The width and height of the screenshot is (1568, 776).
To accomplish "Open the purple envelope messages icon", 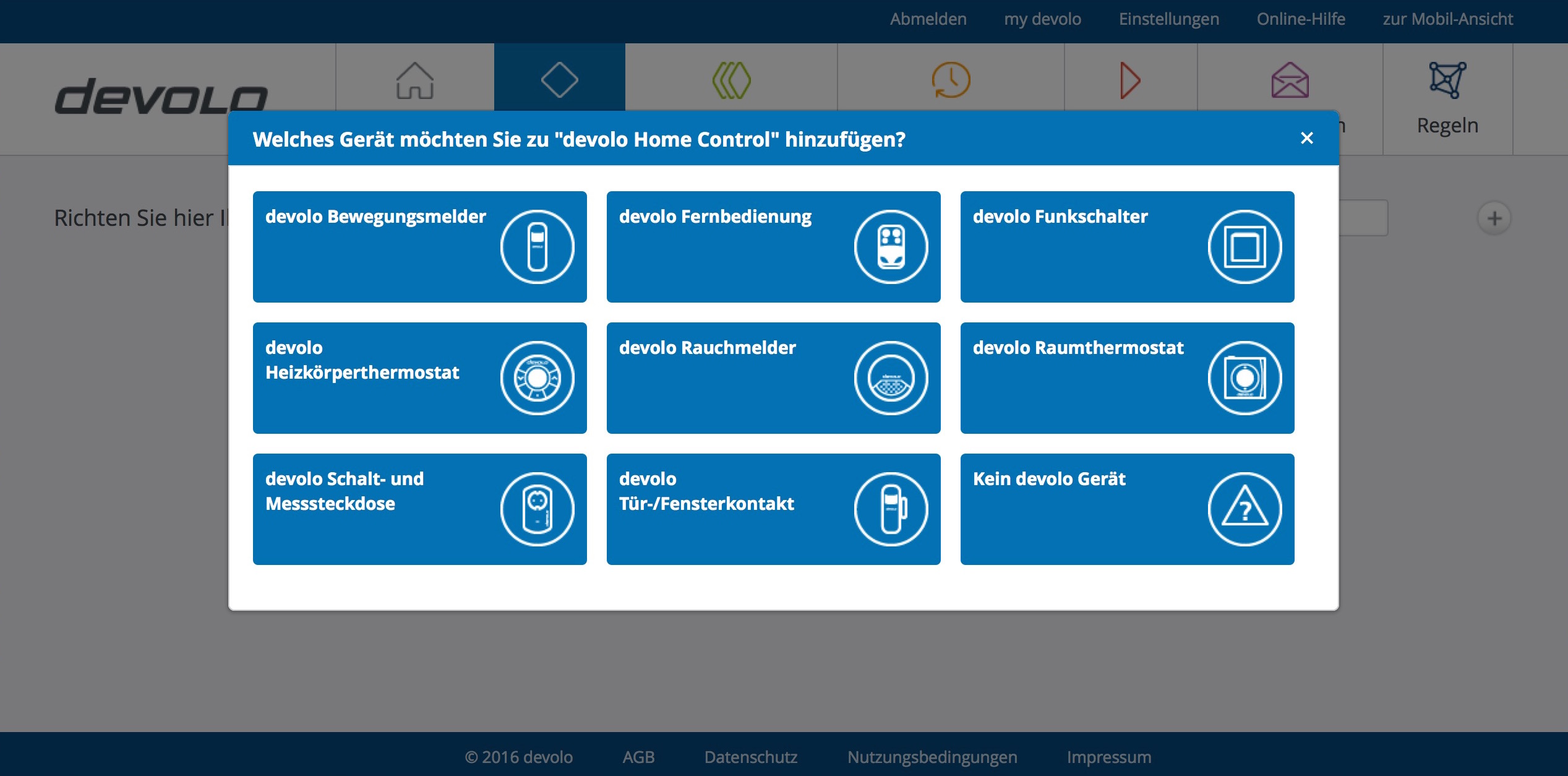I will coord(1290,80).
